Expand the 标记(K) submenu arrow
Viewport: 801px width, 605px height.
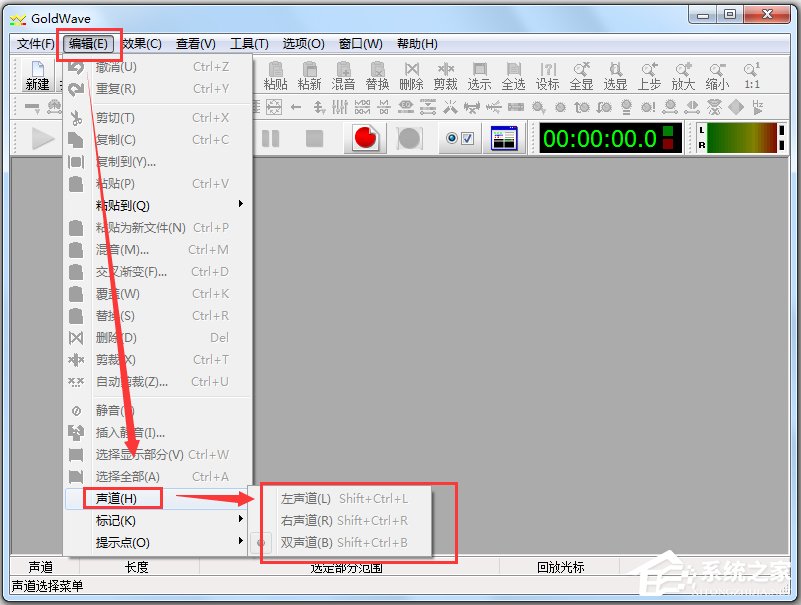(241, 519)
